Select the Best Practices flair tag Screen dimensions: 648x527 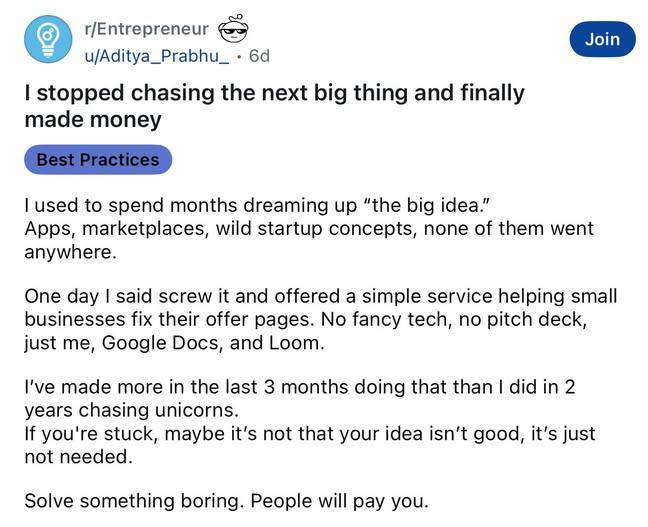[x=98, y=159]
